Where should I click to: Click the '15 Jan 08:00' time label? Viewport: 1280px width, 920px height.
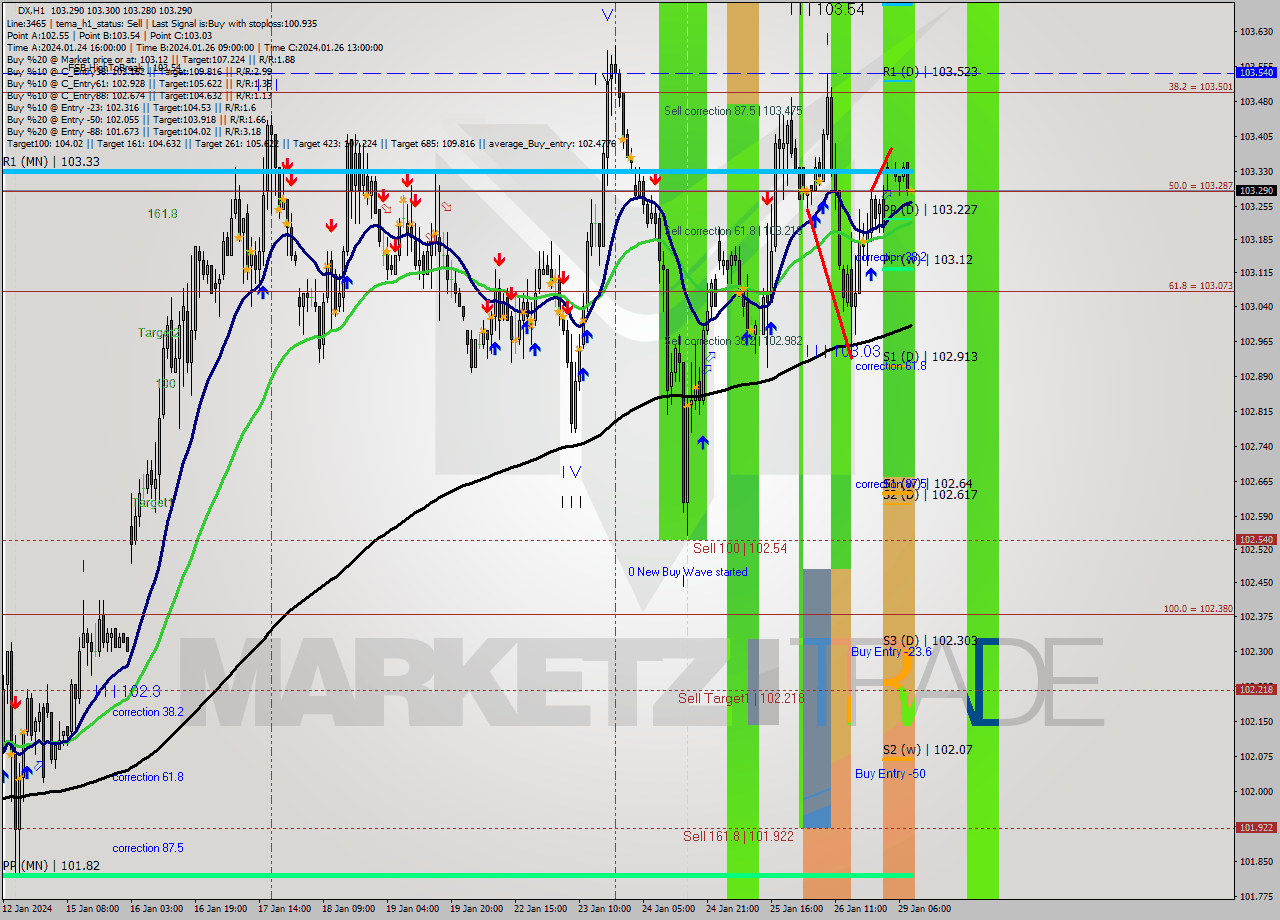[93, 909]
